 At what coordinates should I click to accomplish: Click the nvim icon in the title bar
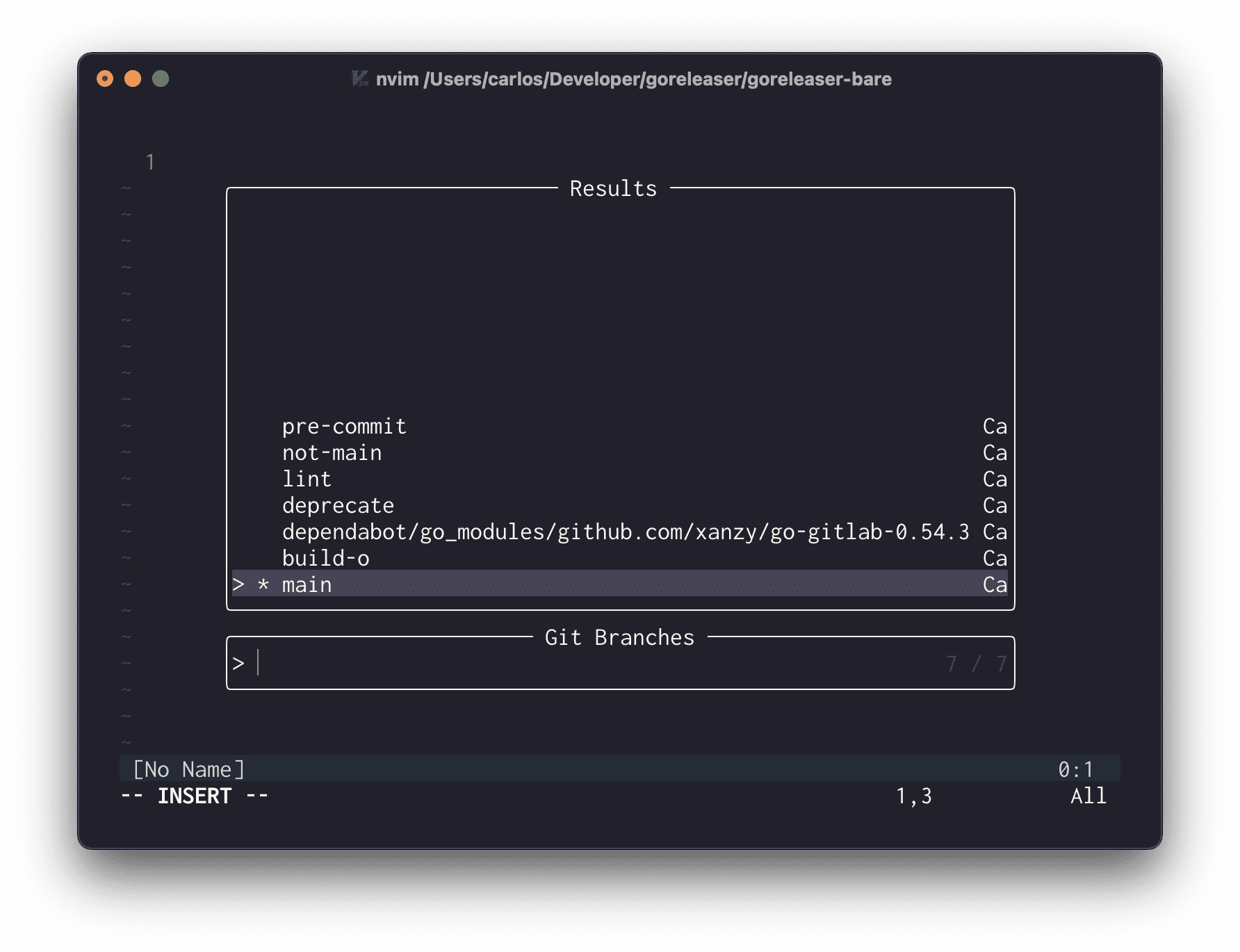pyautogui.click(x=359, y=80)
